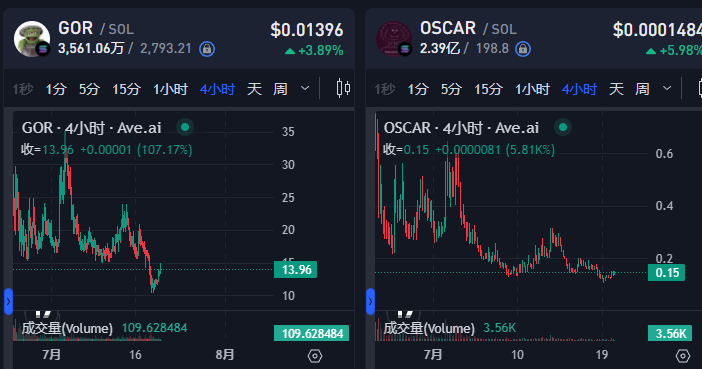The width and height of the screenshot is (702, 369).
Task: Click the lock icon beside GOR liquidity
Action: point(207,48)
